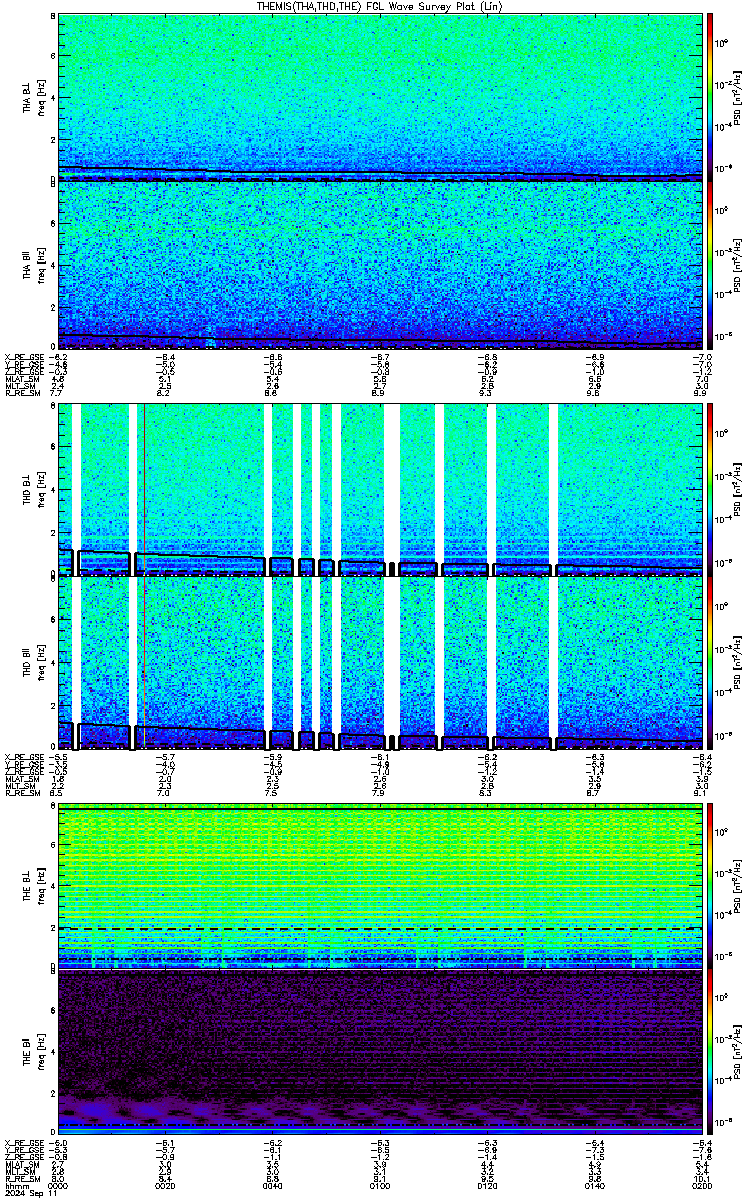This screenshot has width=750, height=1200.
Task: Select the THD B-parallel spectrogram panel
Action: (380, 662)
